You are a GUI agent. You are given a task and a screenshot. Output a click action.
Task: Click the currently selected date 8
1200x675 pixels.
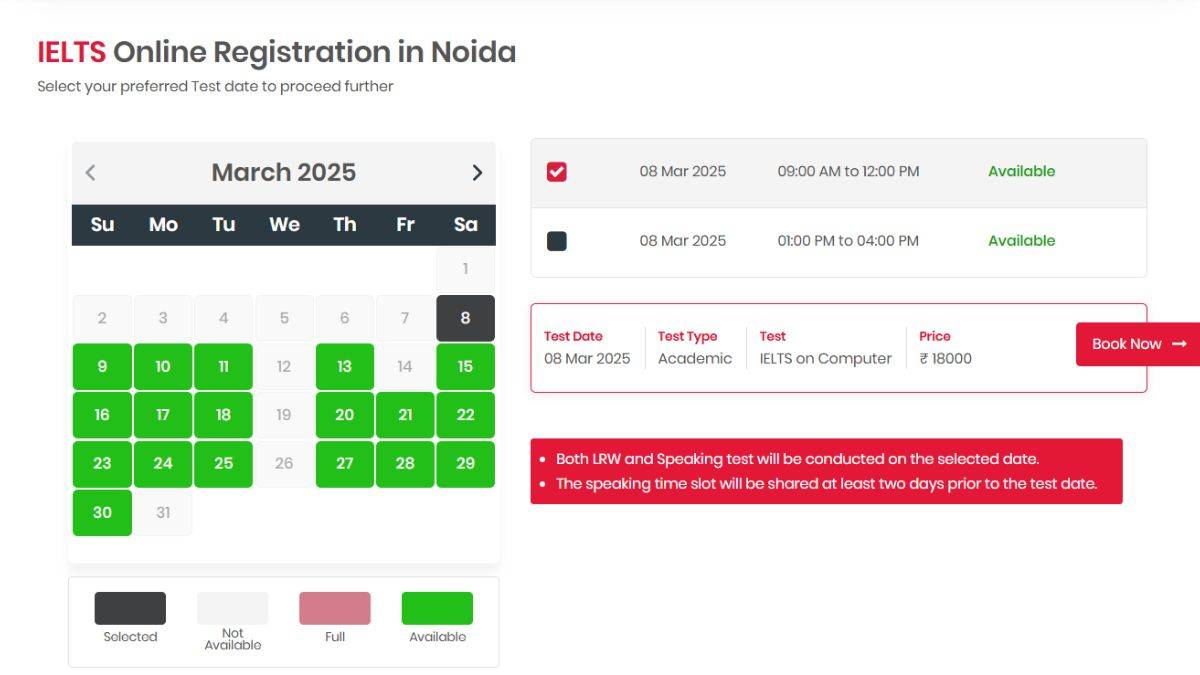pyautogui.click(x=465, y=317)
